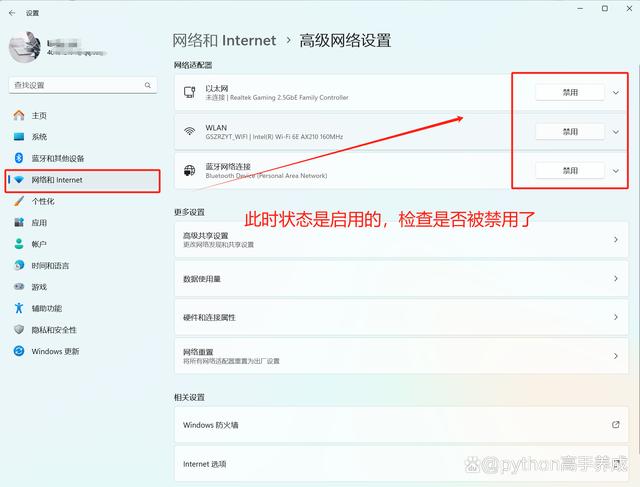Open 硬件和连接属性

coord(401,317)
